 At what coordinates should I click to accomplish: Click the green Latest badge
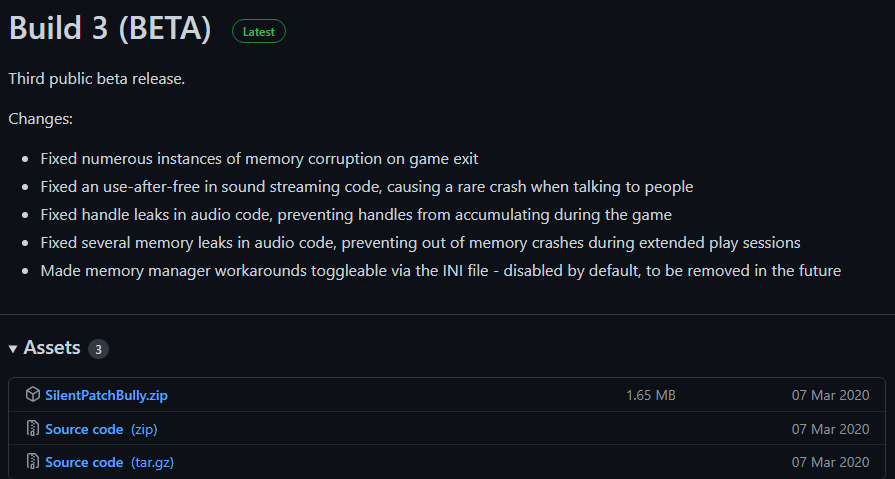[259, 31]
